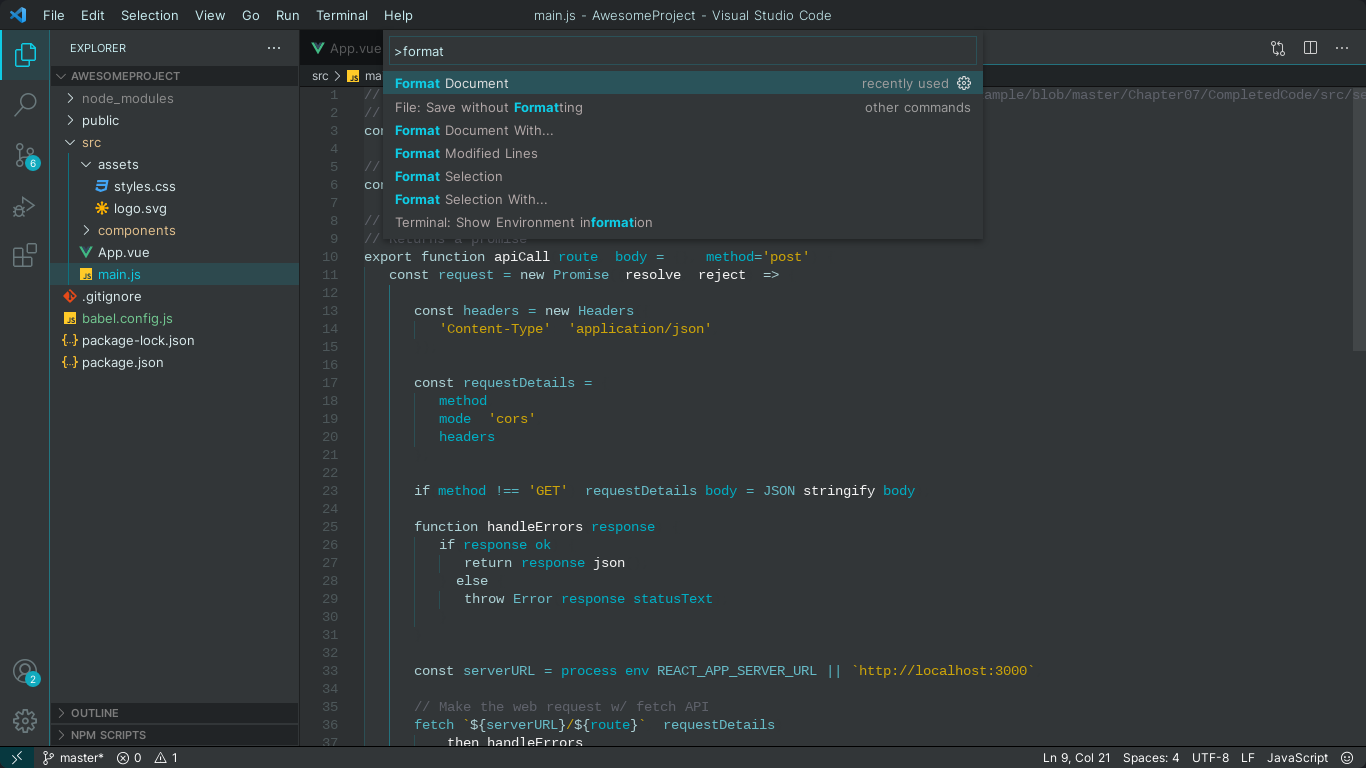
Task: Expand the public folder
Action: coord(175,120)
